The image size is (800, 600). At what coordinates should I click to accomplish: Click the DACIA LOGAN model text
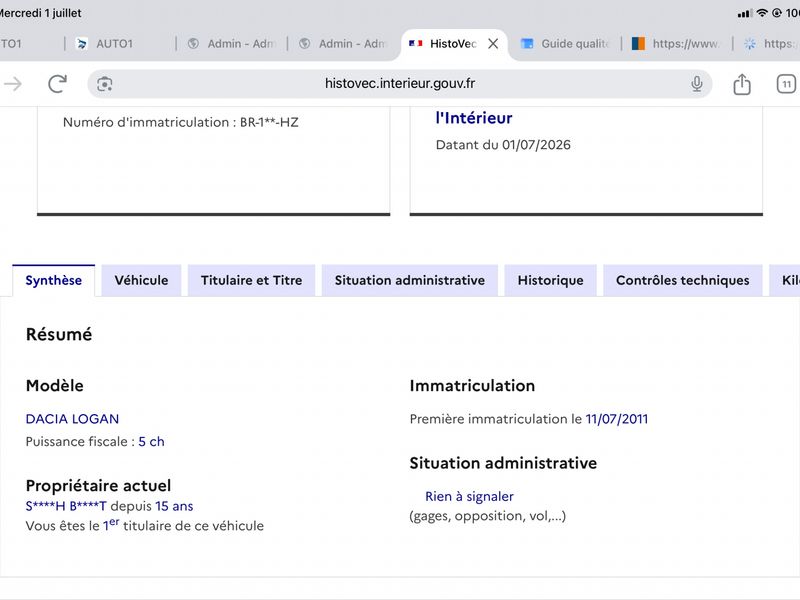[72, 419]
